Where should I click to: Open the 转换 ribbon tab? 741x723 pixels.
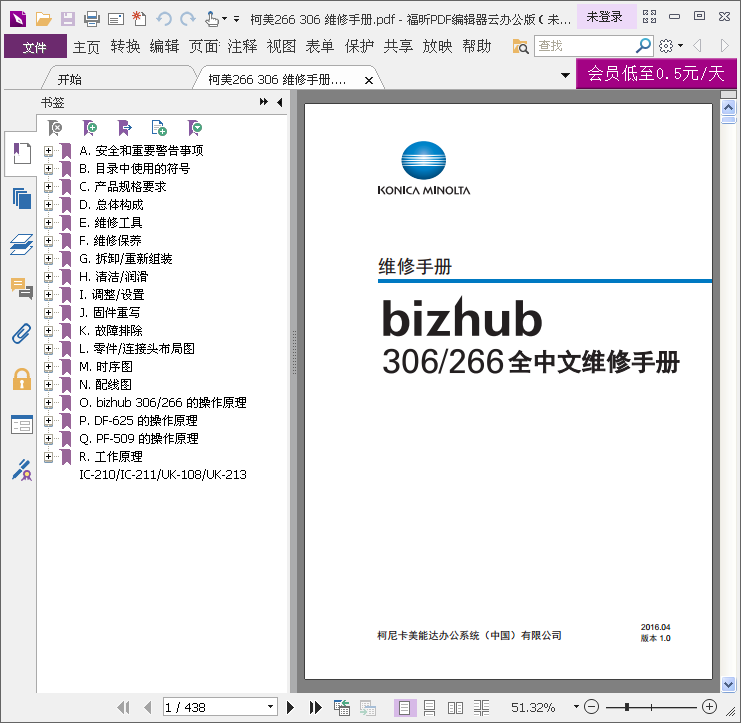[125, 46]
